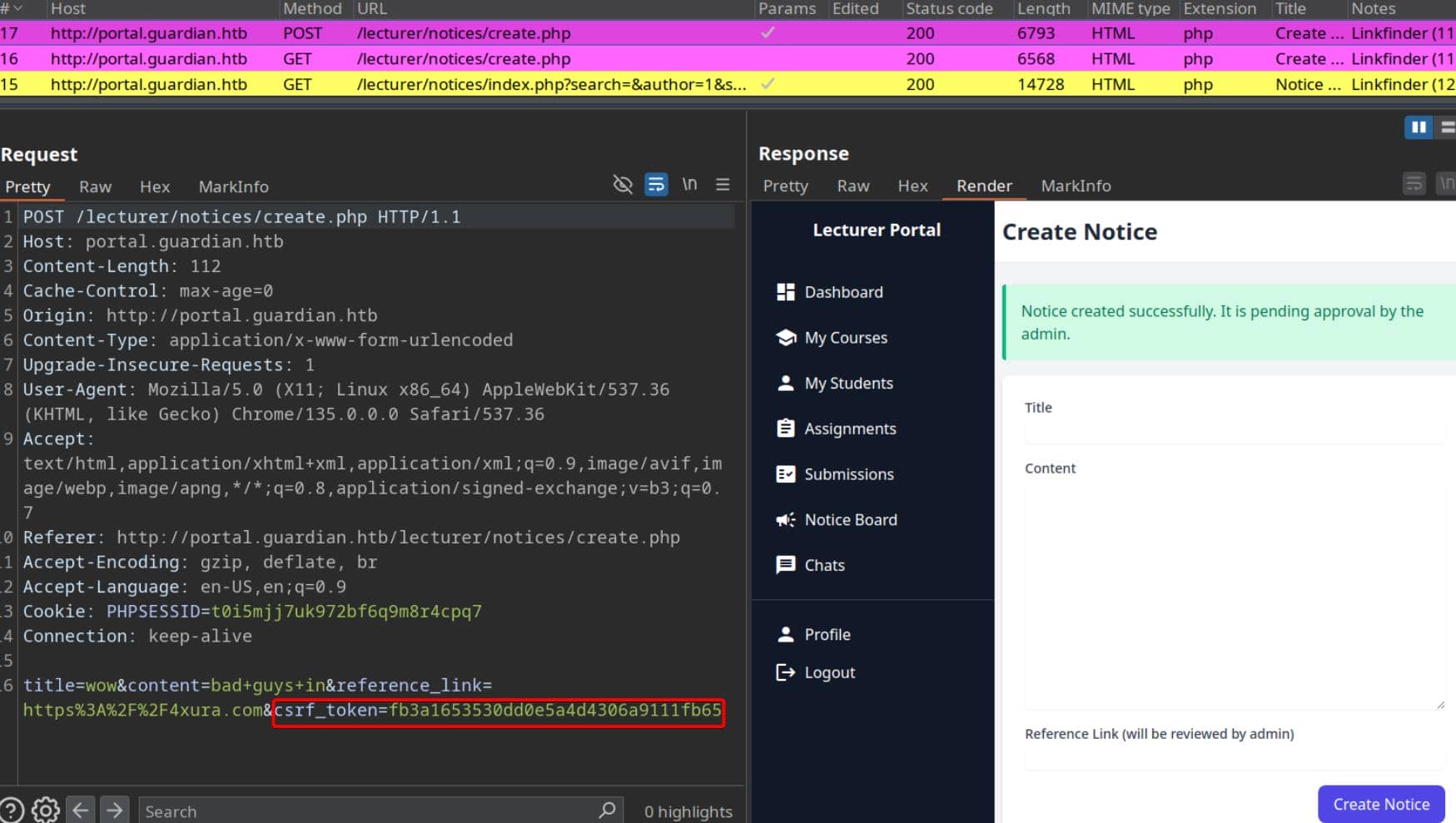Image resolution: width=1456 pixels, height=823 pixels.
Task: Select side-by-side layout icon
Action: point(1419,126)
